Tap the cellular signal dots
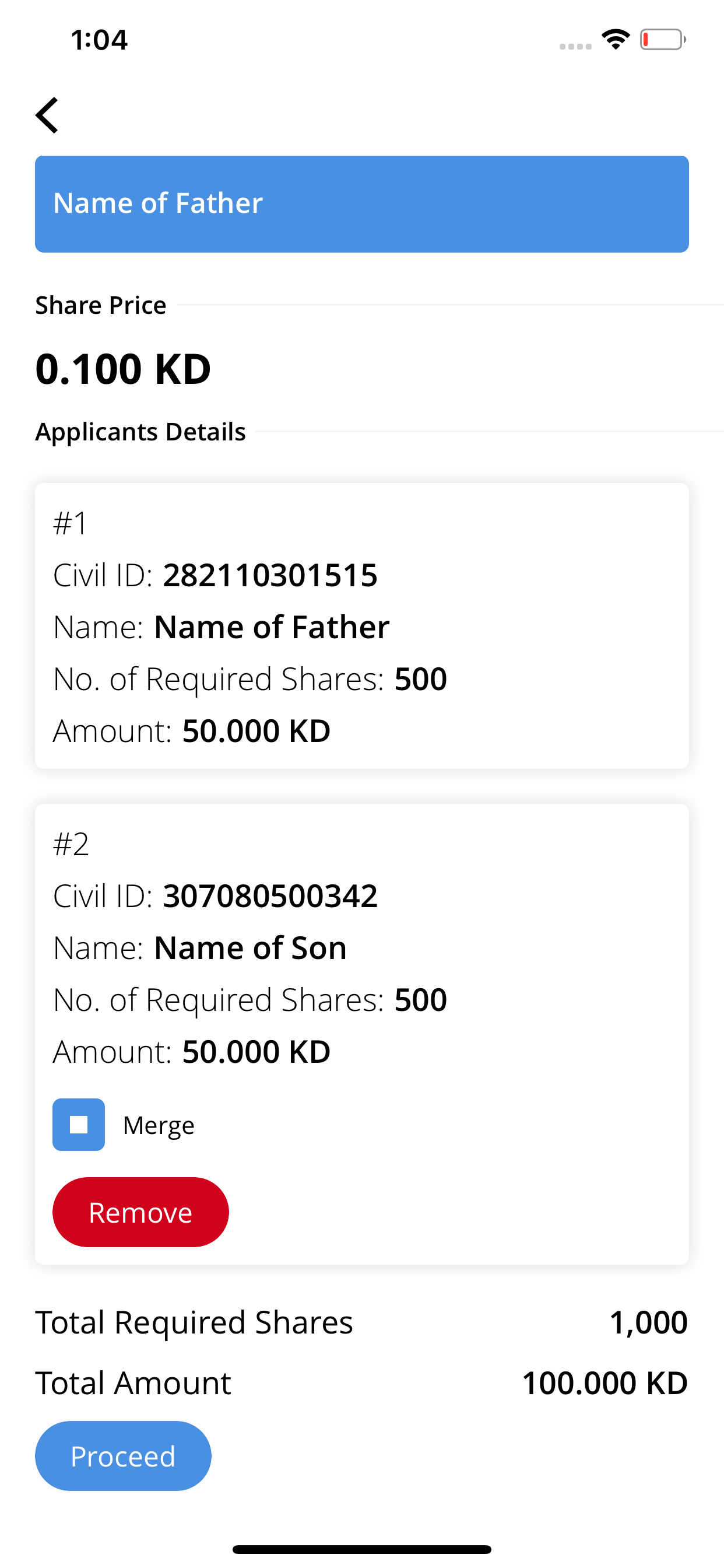The image size is (724, 1568). (x=575, y=46)
